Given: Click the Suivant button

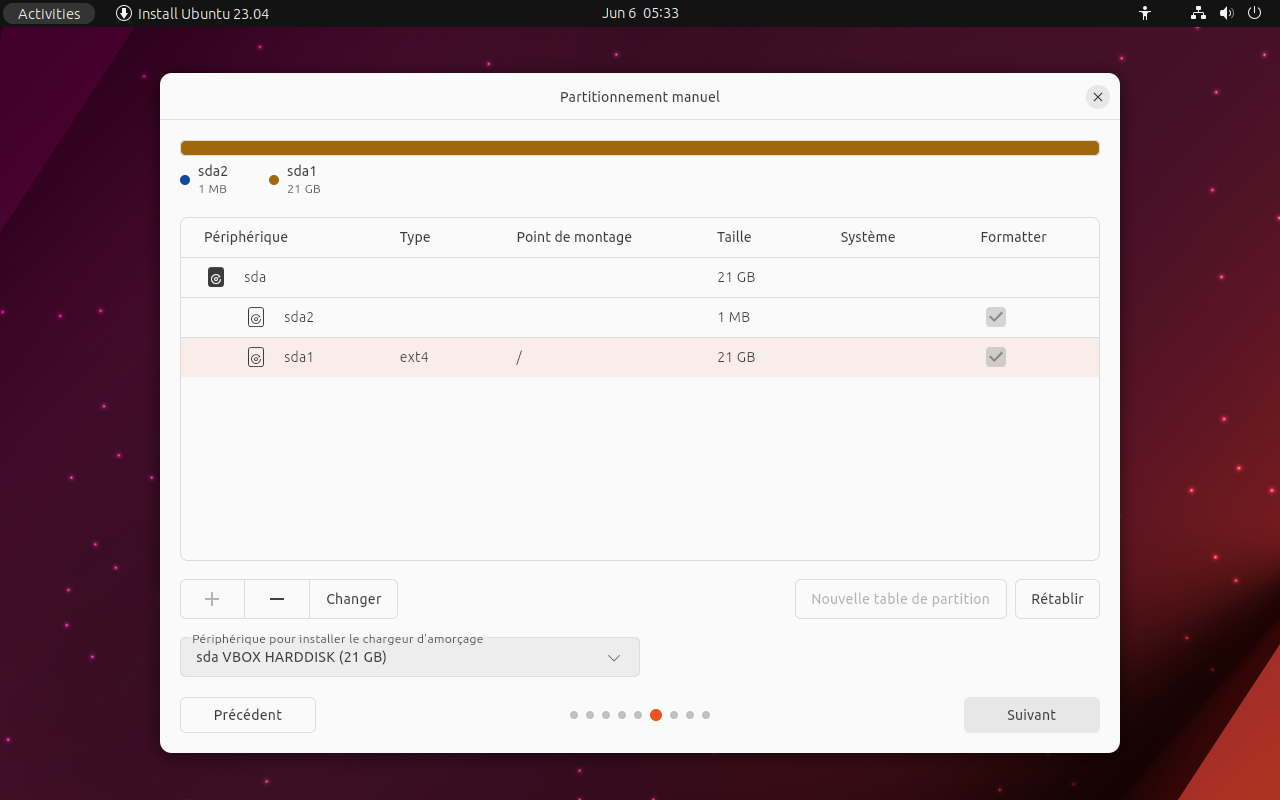Looking at the screenshot, I should [x=1032, y=715].
